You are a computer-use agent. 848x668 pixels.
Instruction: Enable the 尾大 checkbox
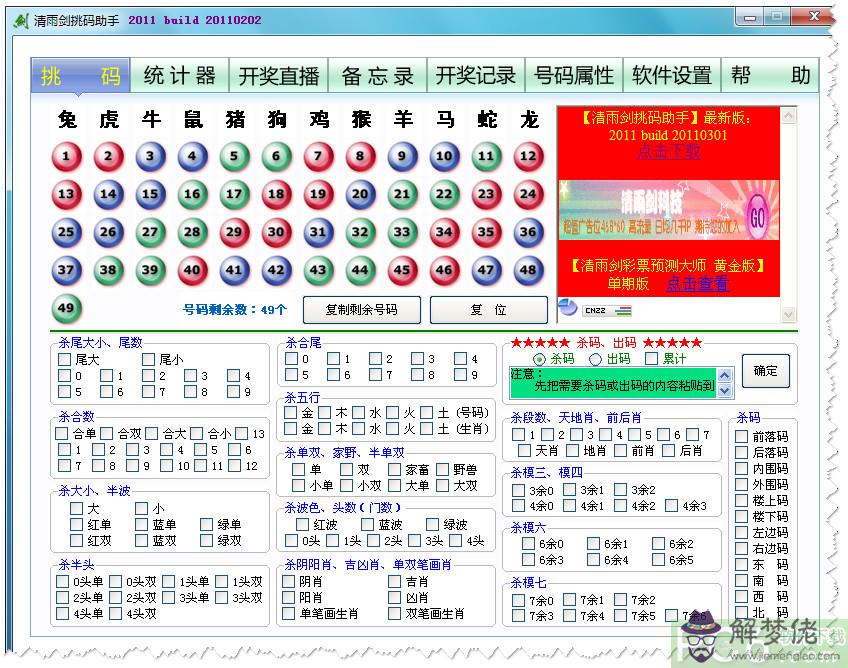65,359
